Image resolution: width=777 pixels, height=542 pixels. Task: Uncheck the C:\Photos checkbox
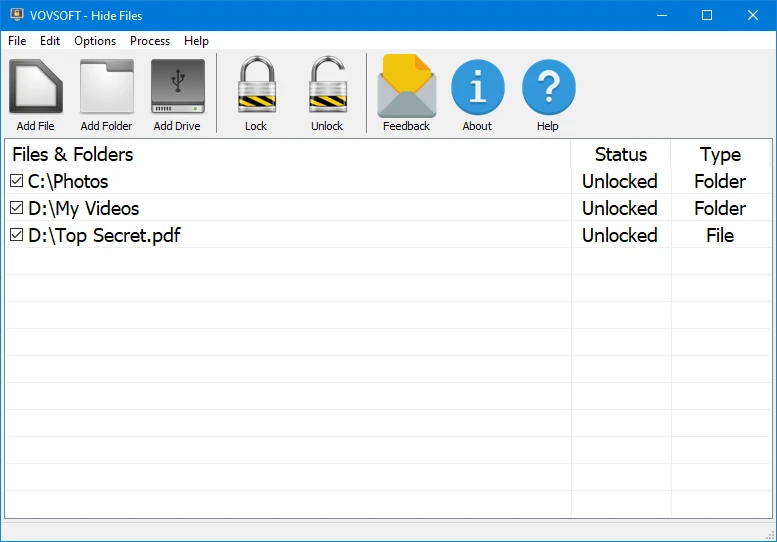(16, 181)
